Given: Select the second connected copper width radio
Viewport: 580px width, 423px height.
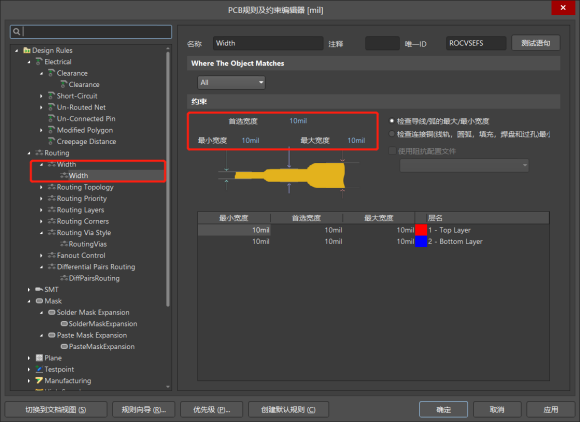Looking at the screenshot, I should (x=392, y=134).
